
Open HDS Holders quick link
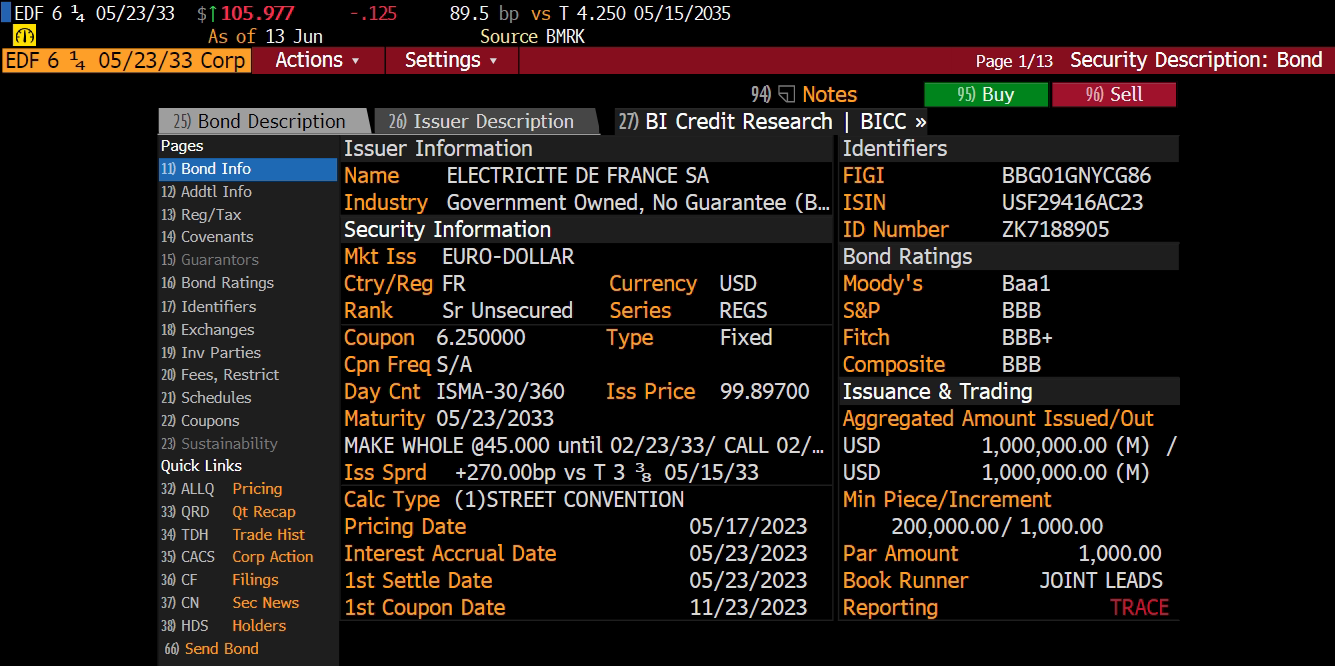(x=223, y=626)
